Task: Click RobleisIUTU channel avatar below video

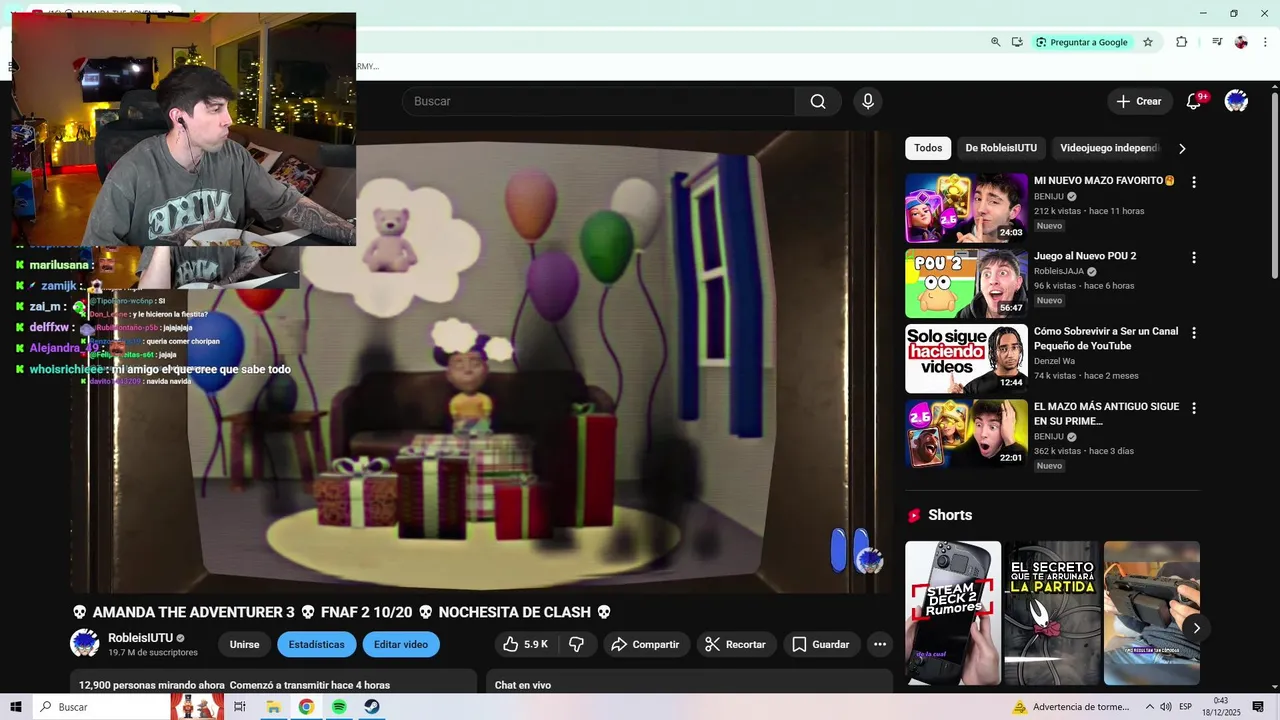Action: click(84, 643)
